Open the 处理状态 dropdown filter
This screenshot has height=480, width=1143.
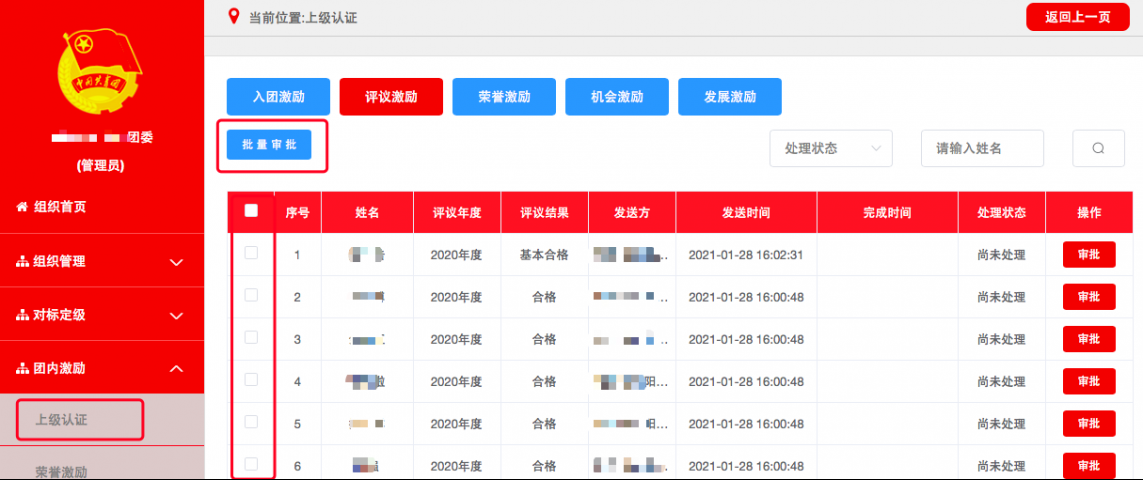(830, 148)
